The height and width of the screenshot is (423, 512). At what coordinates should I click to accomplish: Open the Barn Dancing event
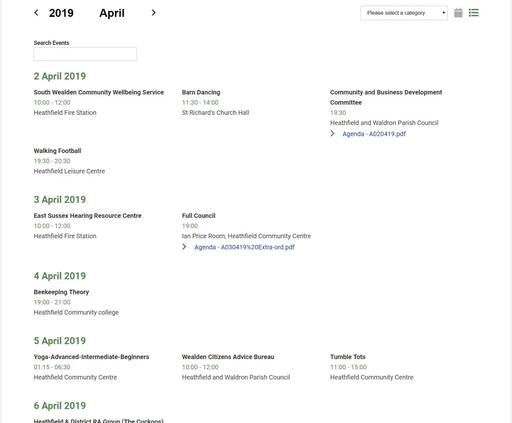201,92
